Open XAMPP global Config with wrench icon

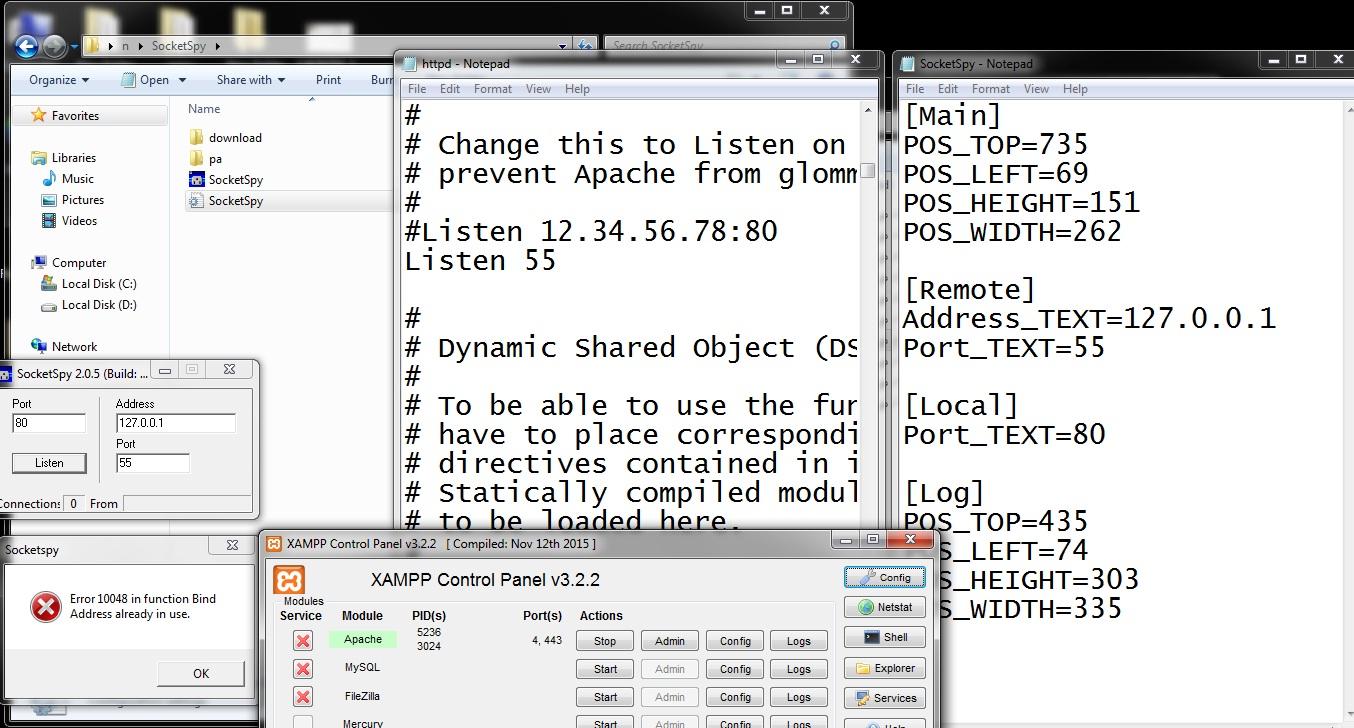(885, 578)
